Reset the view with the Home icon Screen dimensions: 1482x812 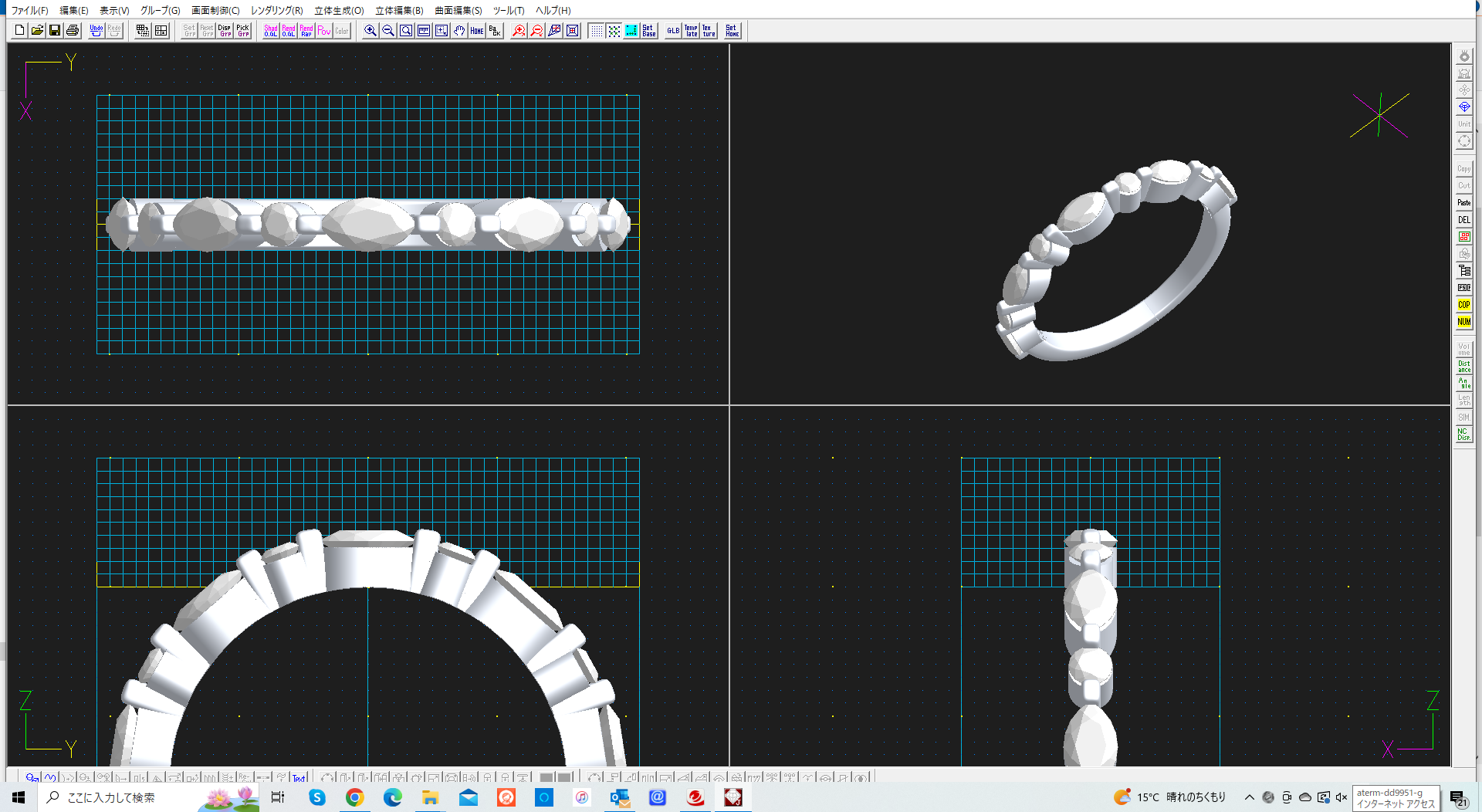[x=476, y=31]
